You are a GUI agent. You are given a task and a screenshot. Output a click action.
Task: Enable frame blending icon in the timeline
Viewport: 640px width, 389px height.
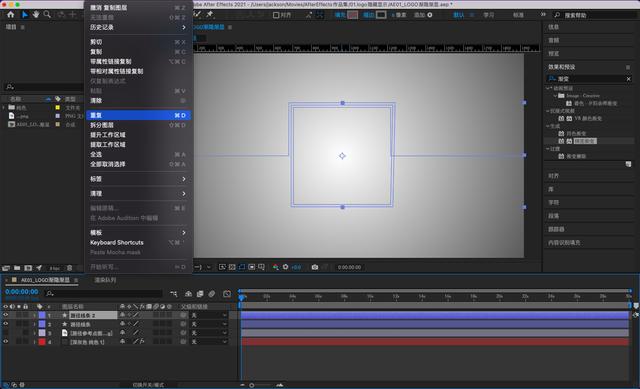click(200, 293)
